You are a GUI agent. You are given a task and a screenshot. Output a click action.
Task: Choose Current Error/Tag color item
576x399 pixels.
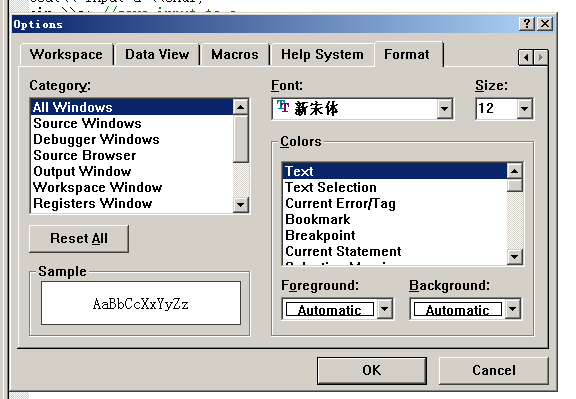[395, 203]
